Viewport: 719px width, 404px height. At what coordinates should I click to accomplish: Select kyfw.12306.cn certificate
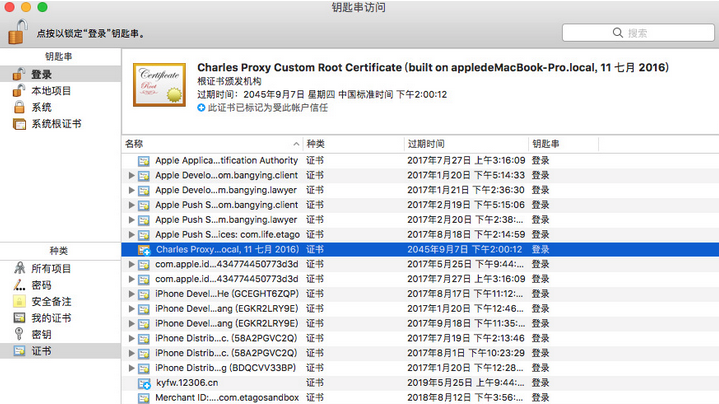[420, 382]
